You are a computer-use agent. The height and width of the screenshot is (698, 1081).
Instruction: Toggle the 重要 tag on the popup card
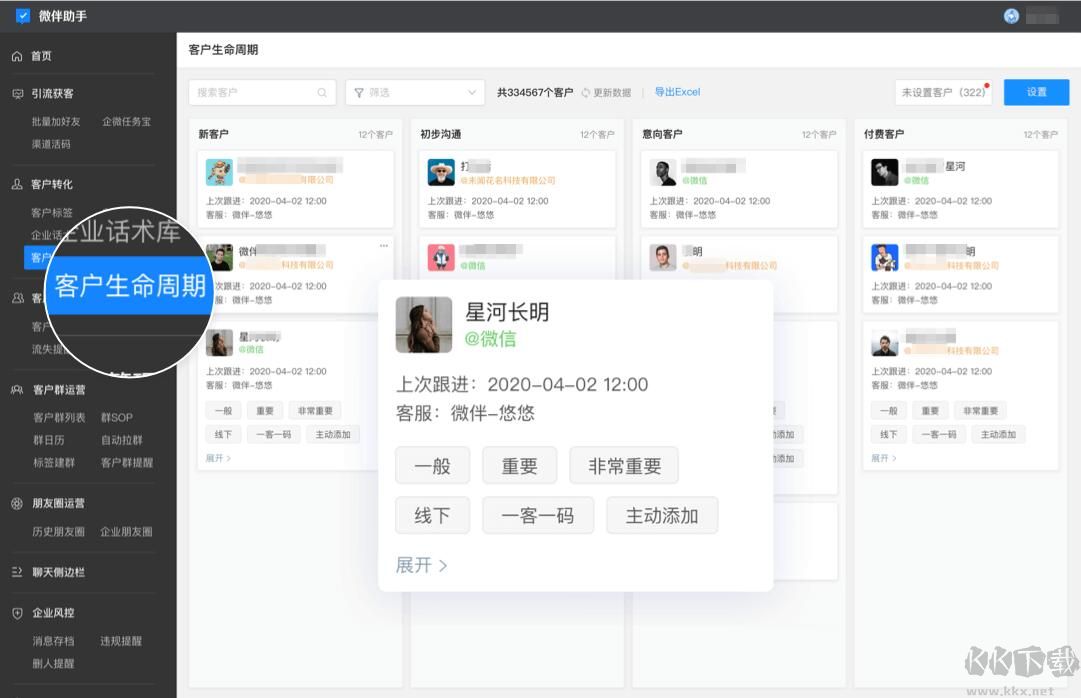pos(519,464)
